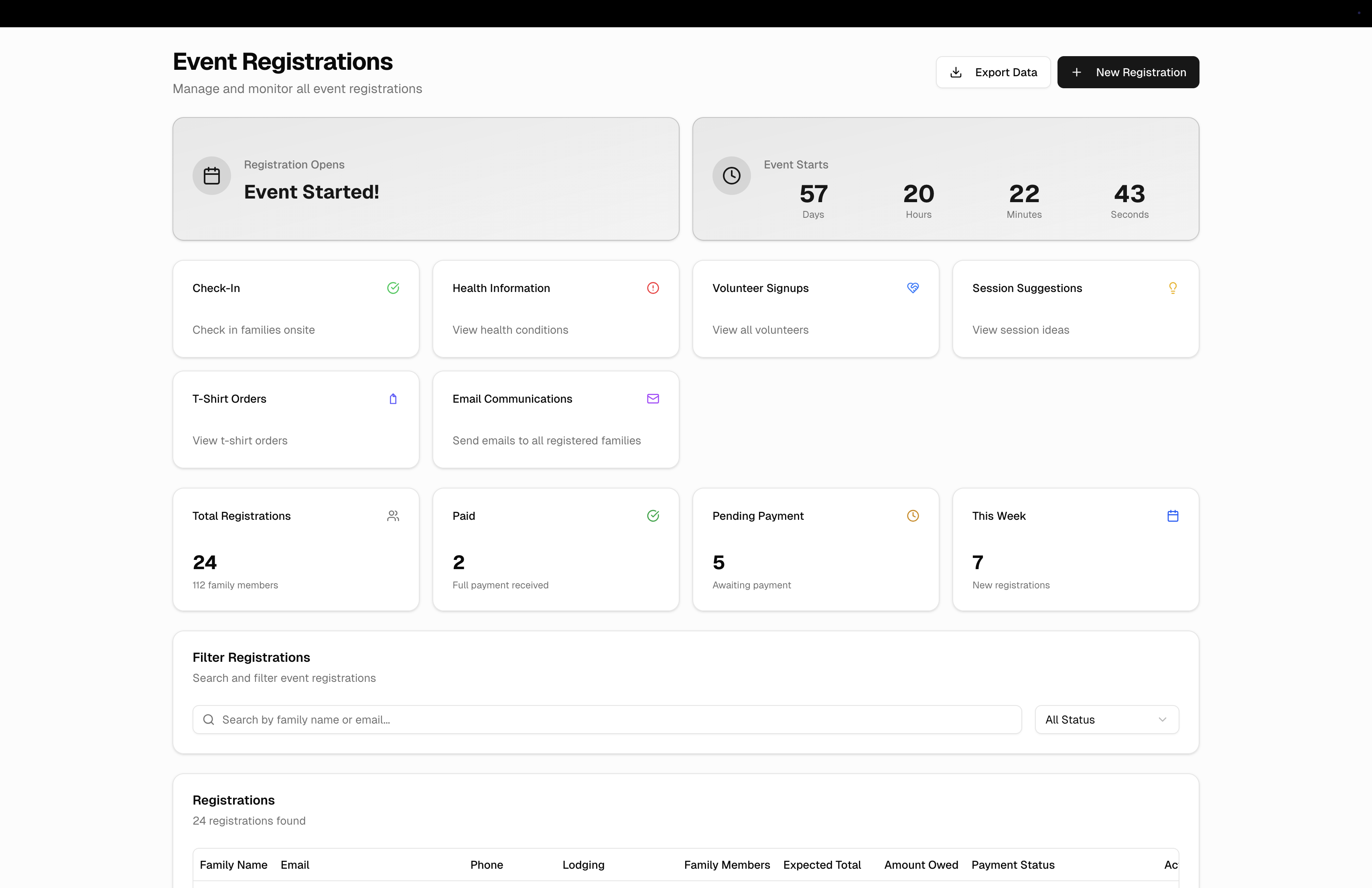Click the red alert icon on Health Information
The height and width of the screenshot is (888, 1372).
[653, 288]
